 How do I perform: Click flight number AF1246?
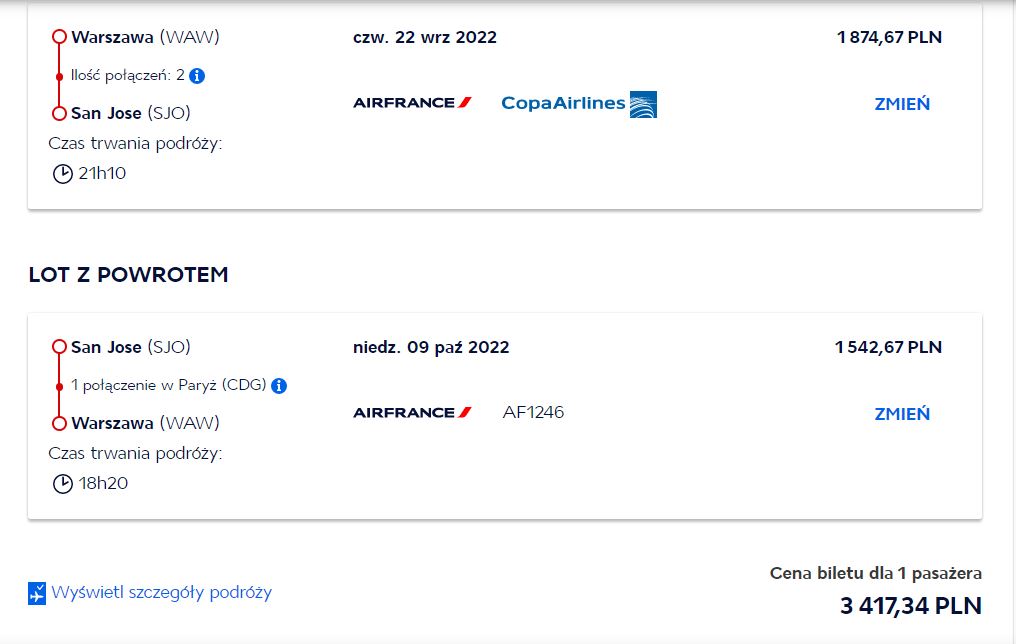pyautogui.click(x=533, y=412)
